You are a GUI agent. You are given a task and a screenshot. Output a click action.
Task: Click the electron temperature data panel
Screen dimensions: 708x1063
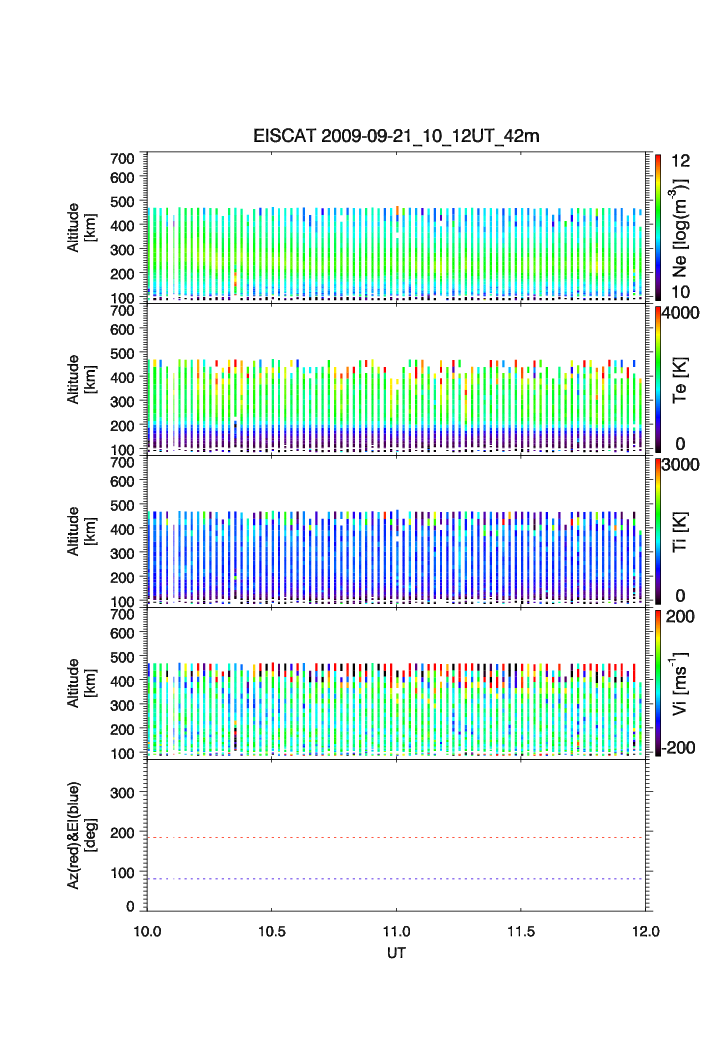coord(396,378)
